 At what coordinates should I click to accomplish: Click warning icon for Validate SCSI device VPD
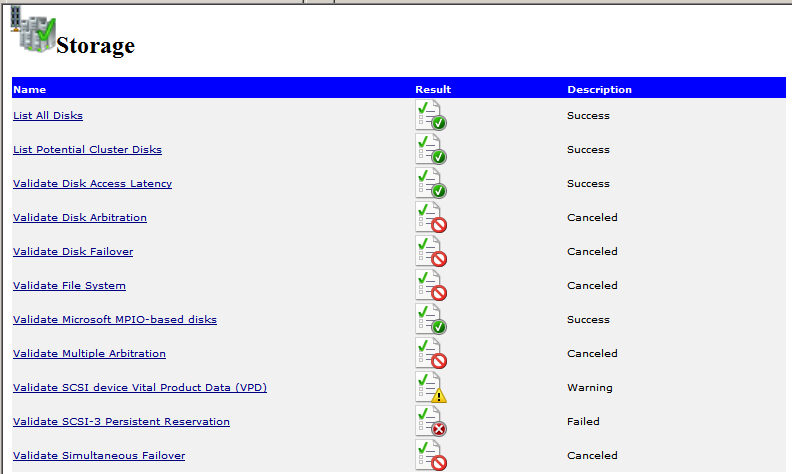coord(431,387)
